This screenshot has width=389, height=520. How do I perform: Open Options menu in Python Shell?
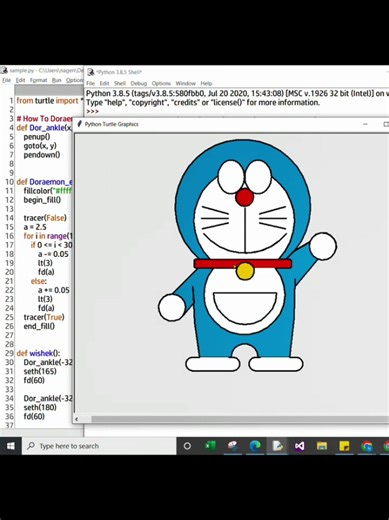coord(161,83)
